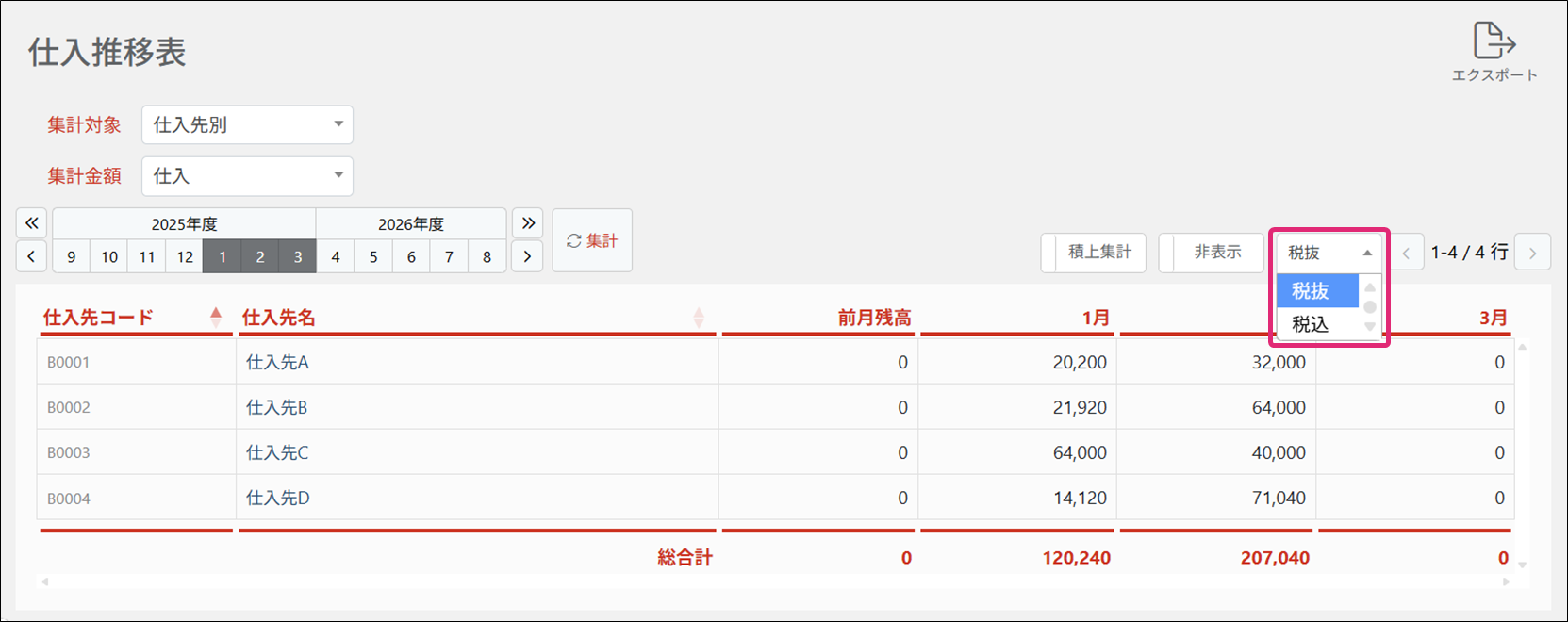The image size is (1568, 622).
Task: Jump forward with double-right chevron
Action: 528,223
